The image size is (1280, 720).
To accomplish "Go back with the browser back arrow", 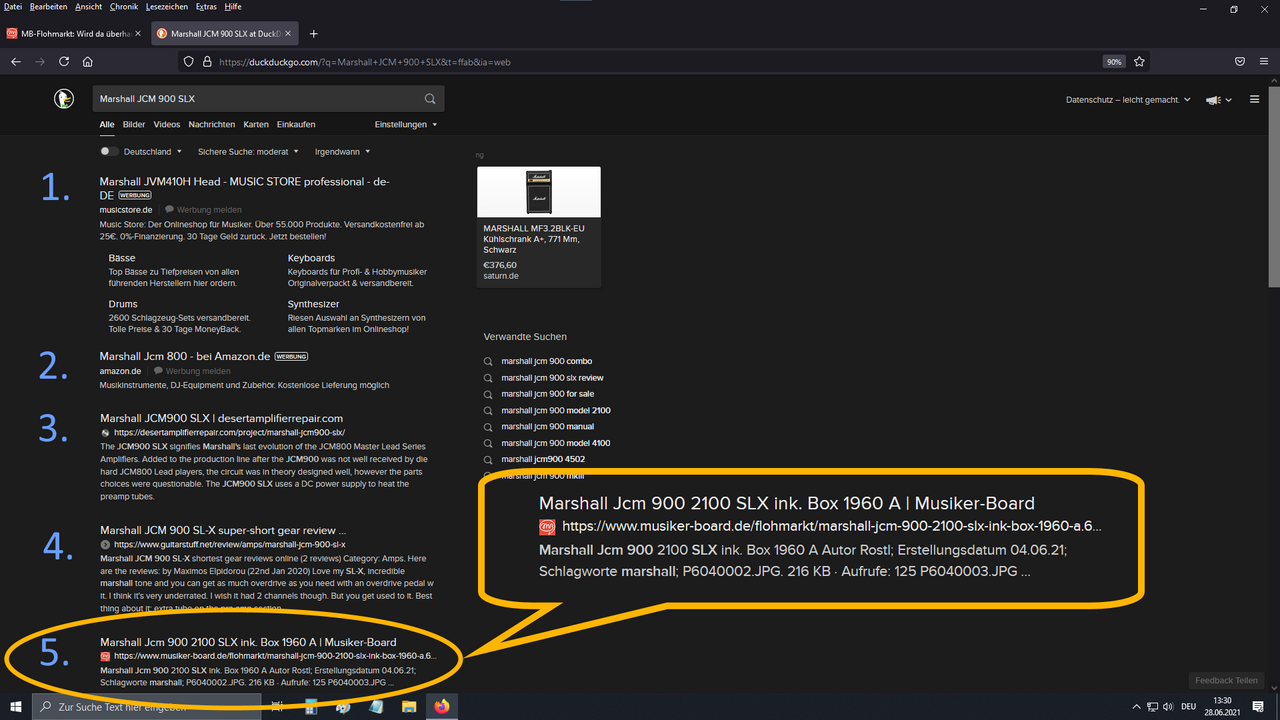I will point(16,61).
